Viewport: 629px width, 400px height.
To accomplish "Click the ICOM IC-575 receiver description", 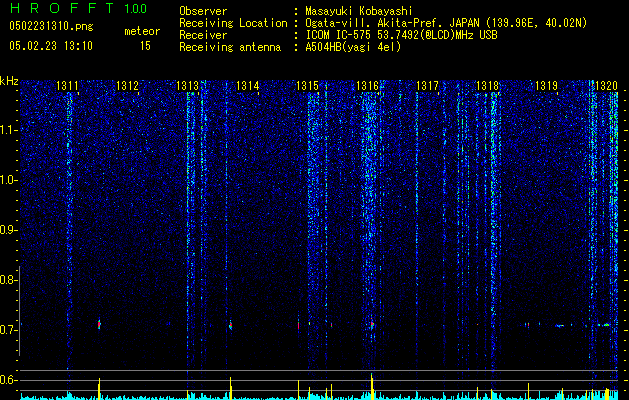I will 402,35.
